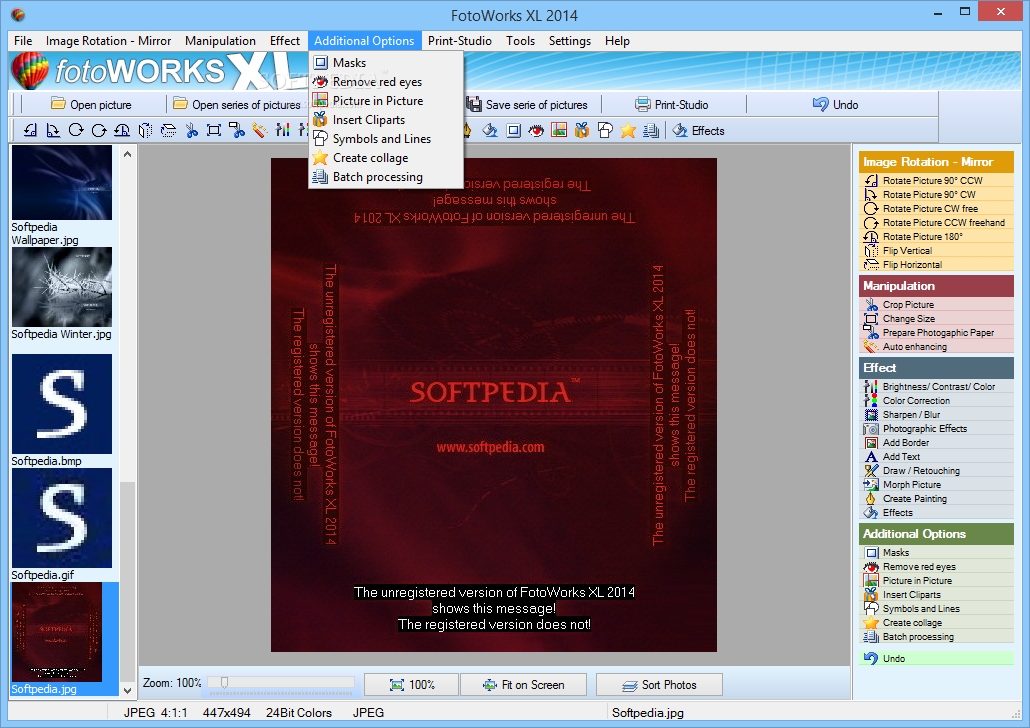Viewport: 1030px width, 728px height.
Task: Click Create Painting in right panel
Action: point(936,499)
